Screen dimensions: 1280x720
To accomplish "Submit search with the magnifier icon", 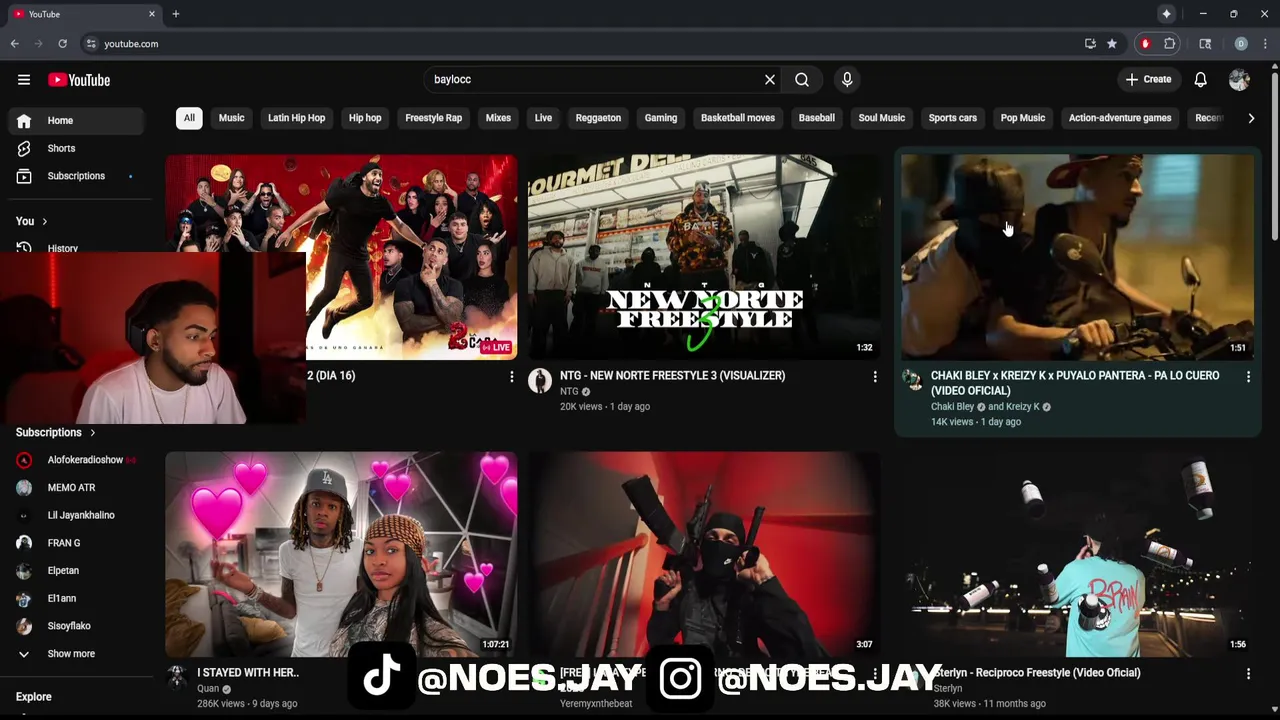I will (802, 80).
